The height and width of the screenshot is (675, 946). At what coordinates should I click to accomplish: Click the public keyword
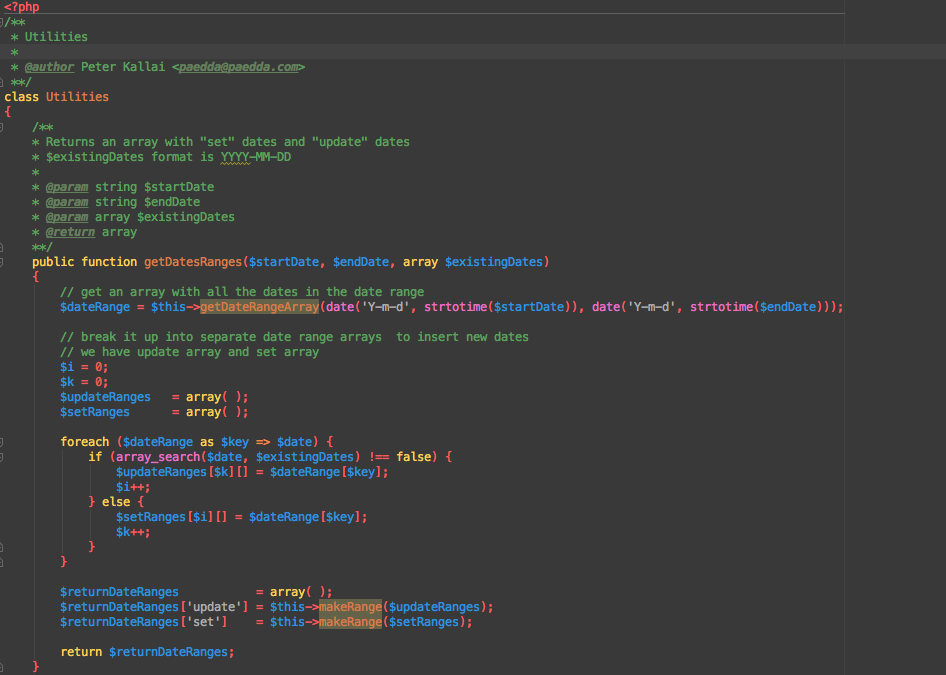53,262
